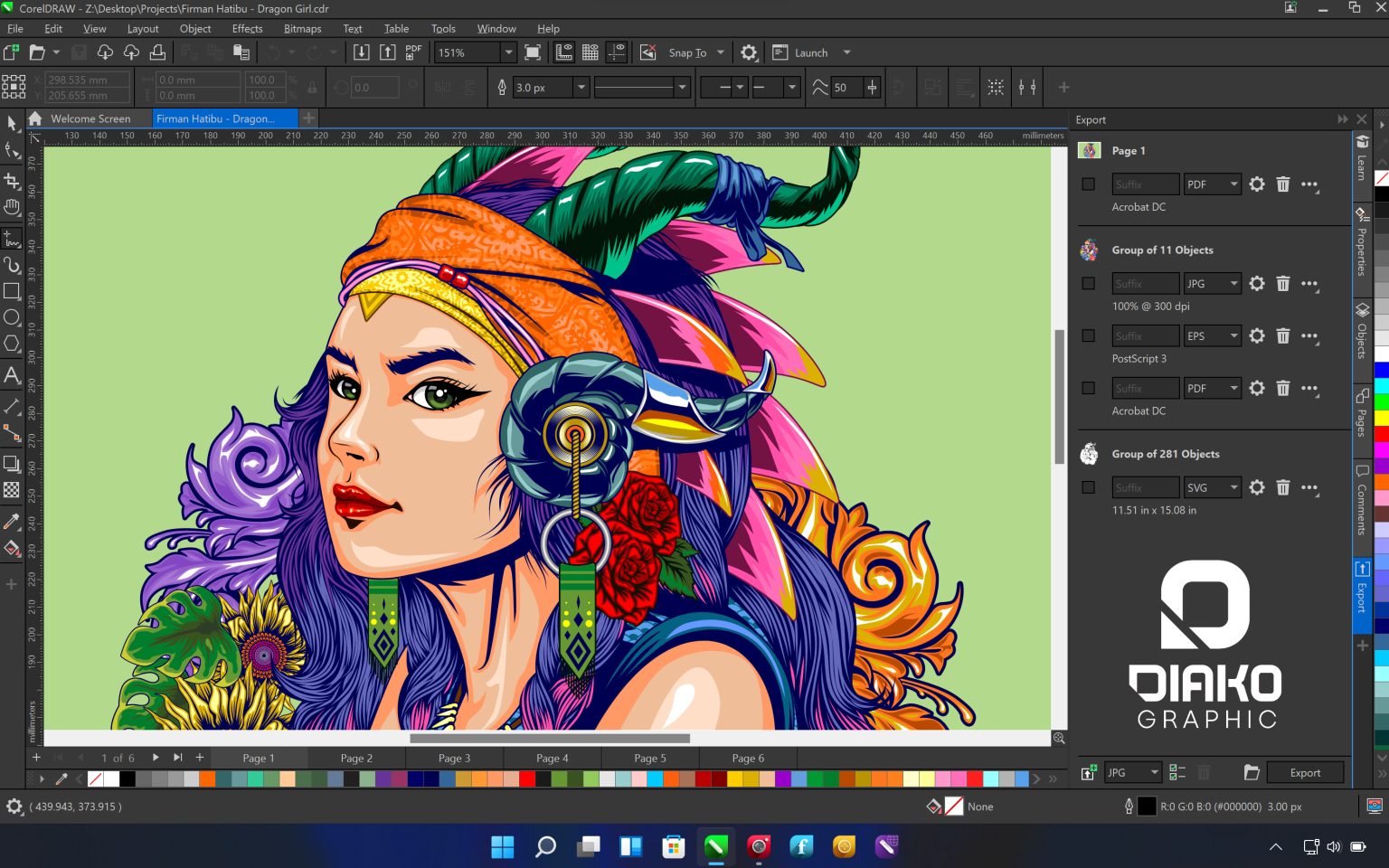1389x868 pixels.
Task: Switch to Page 6 tab
Action: pyautogui.click(x=748, y=758)
